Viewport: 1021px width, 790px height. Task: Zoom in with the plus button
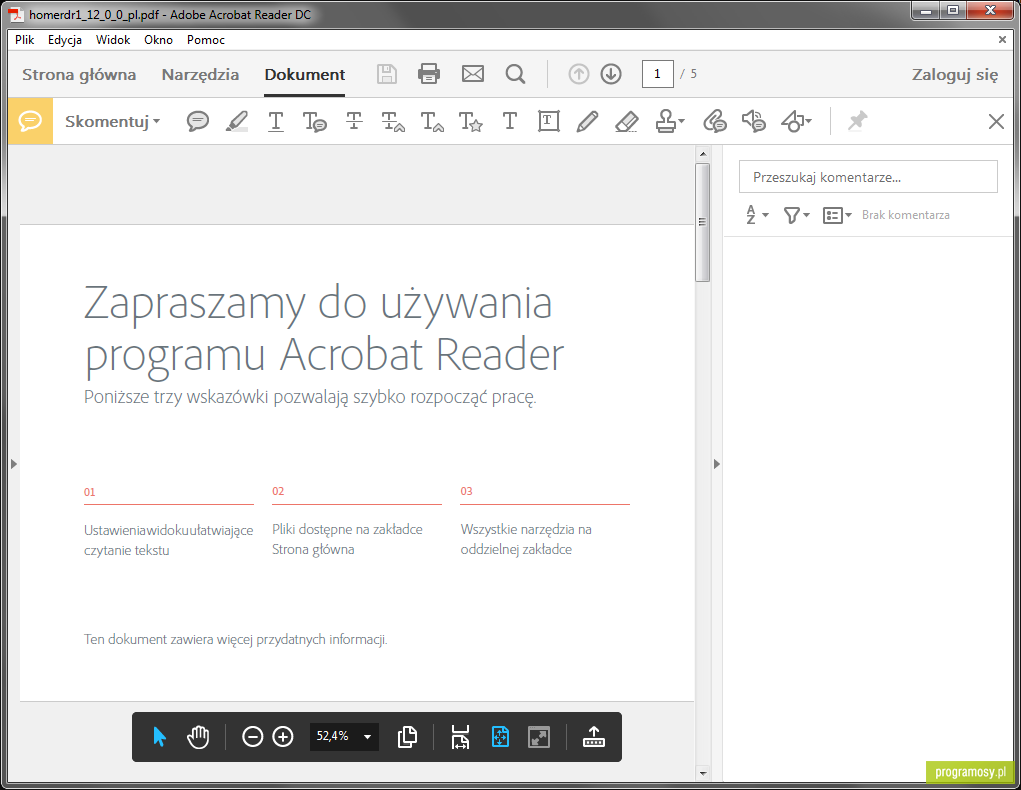point(283,737)
